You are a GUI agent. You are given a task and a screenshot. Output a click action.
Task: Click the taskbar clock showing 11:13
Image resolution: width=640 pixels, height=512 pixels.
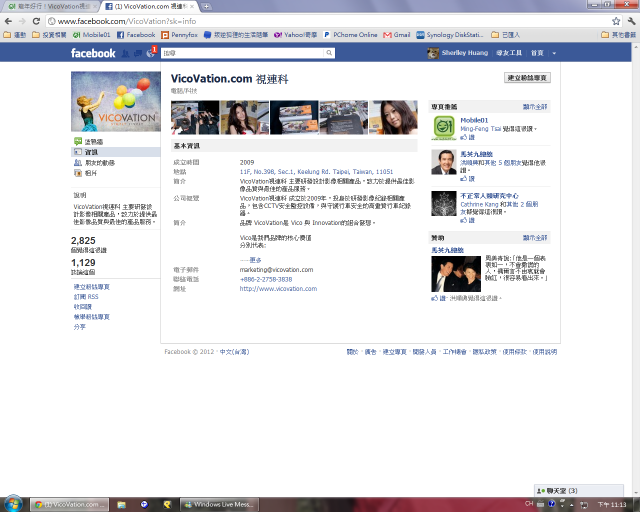click(612, 505)
